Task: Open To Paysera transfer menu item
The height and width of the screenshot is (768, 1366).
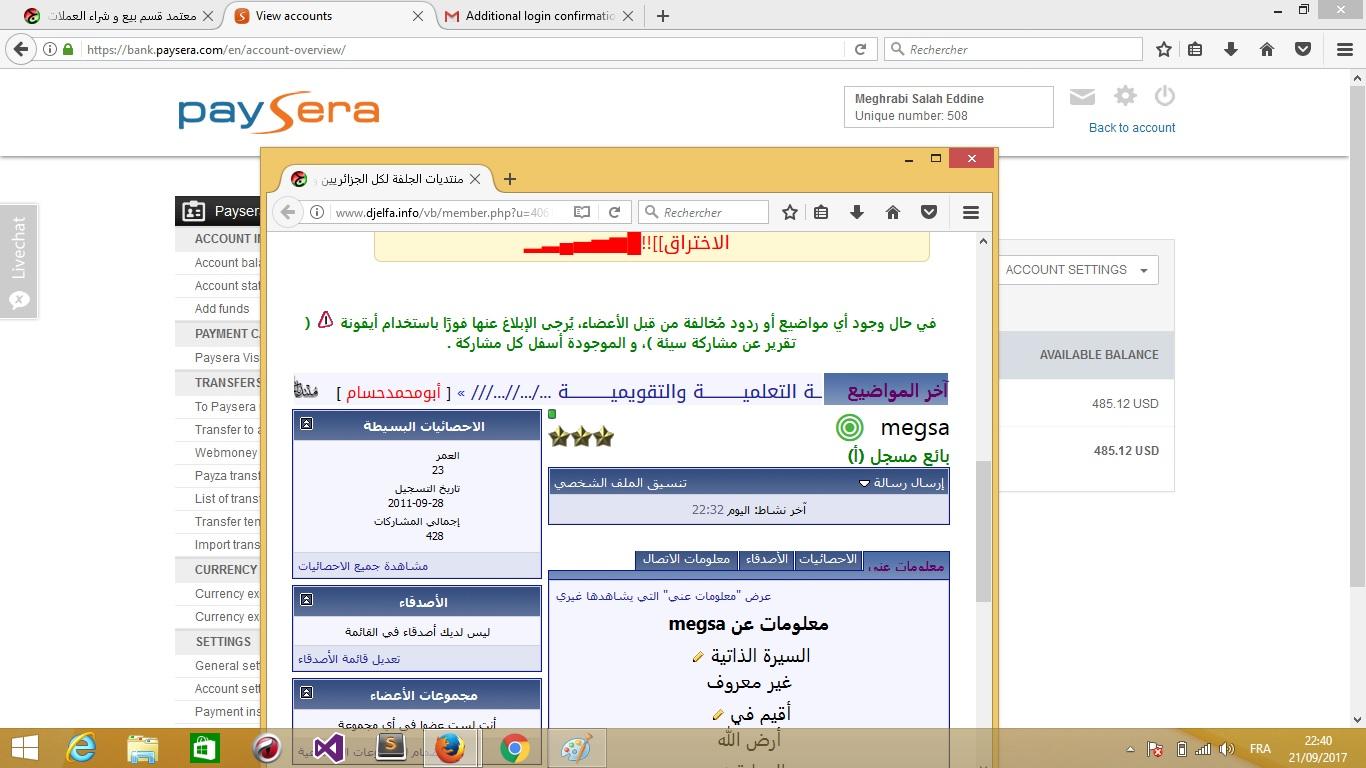Action: [225, 407]
